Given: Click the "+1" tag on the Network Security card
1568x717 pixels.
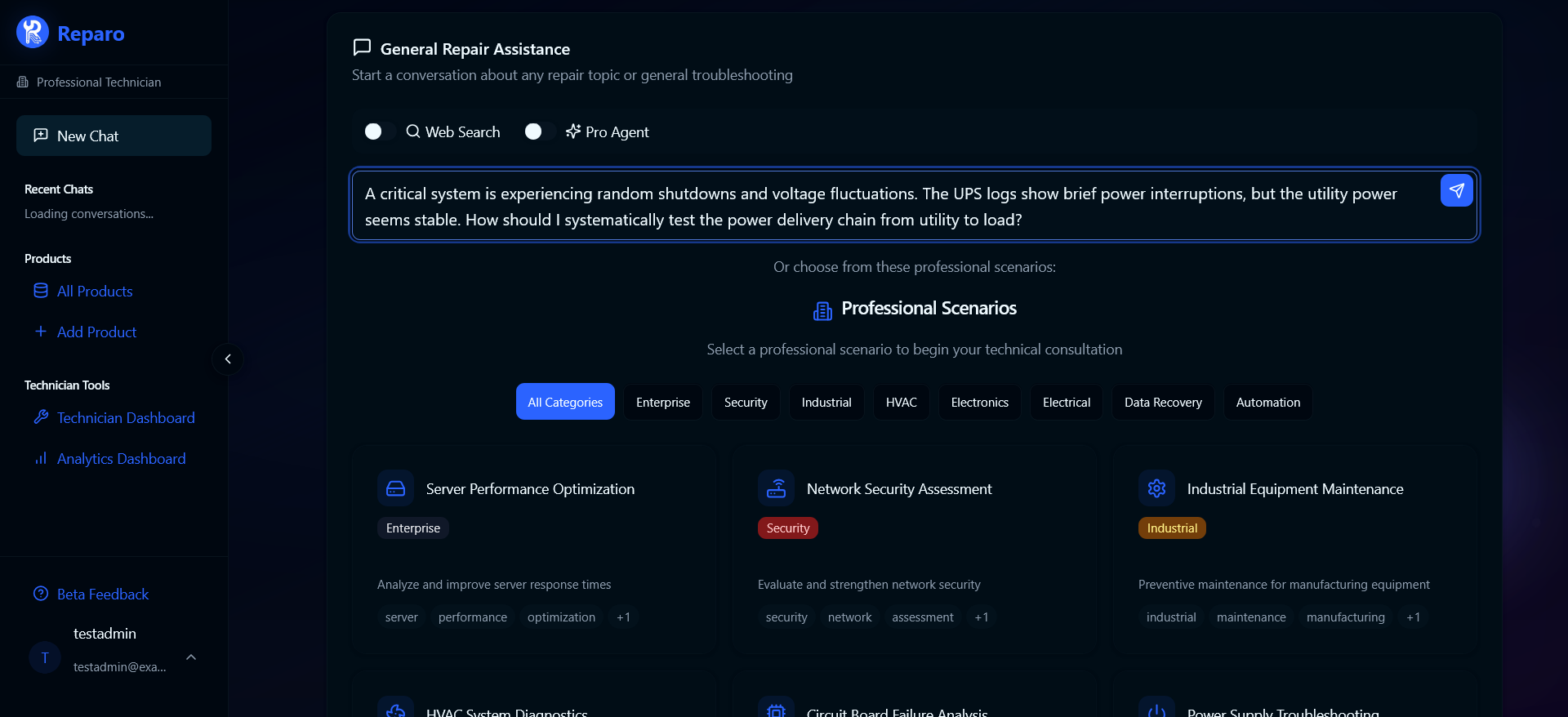Looking at the screenshot, I should [x=982, y=617].
